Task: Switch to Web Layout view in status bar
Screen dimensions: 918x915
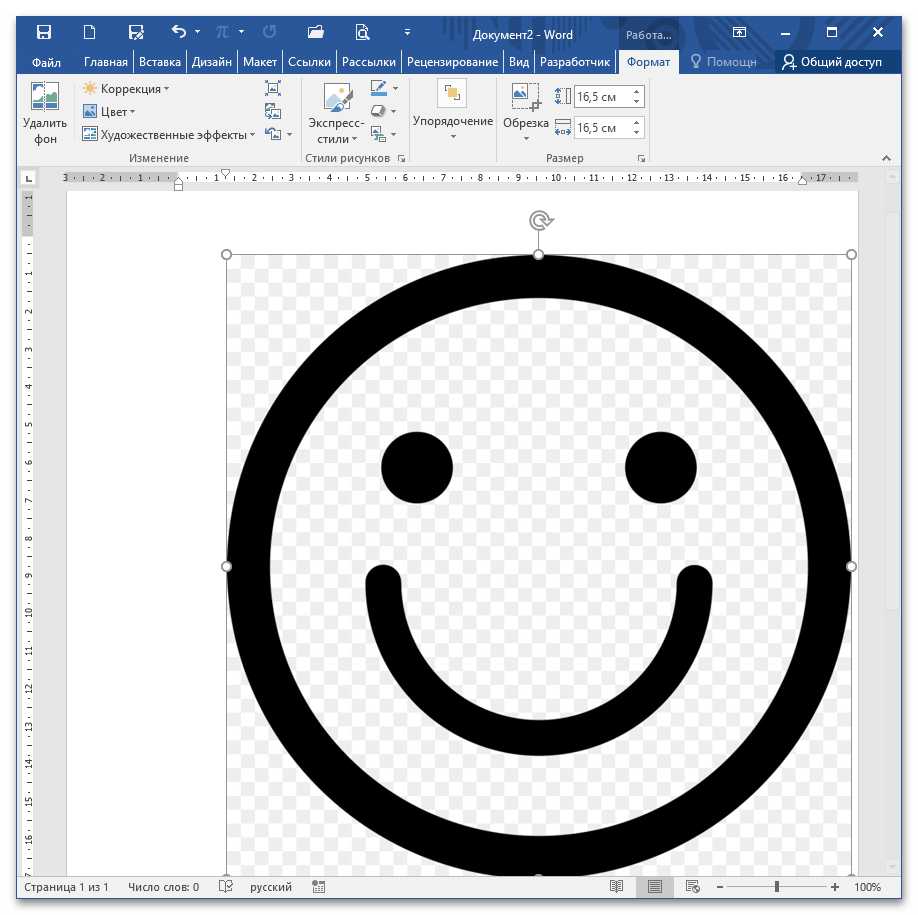Action: pyautogui.click(x=692, y=887)
